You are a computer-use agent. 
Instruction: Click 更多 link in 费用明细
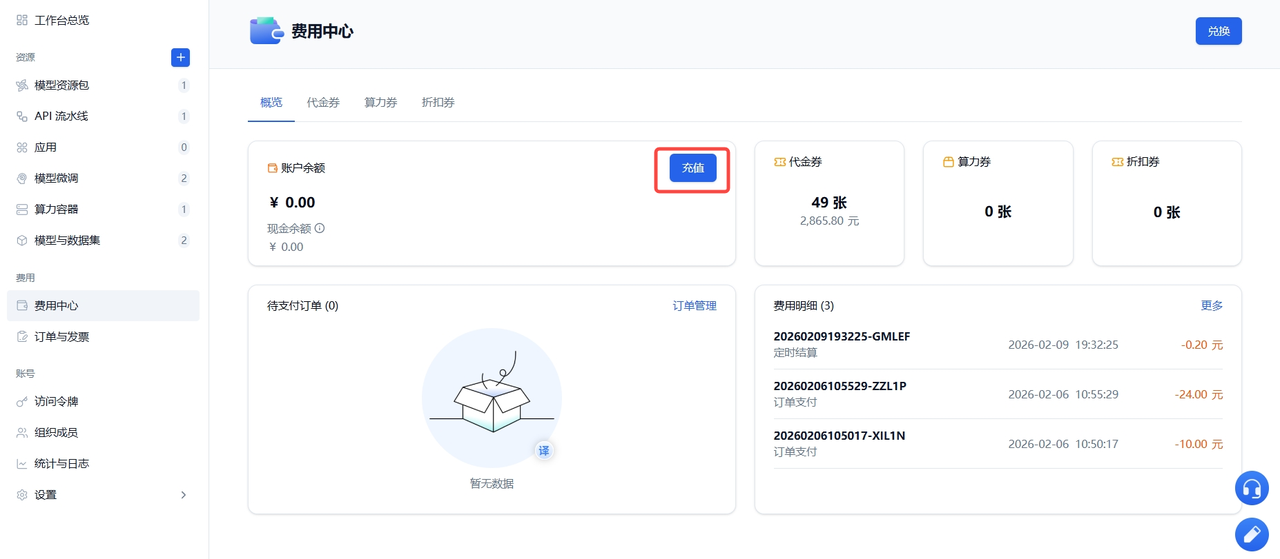click(x=1211, y=305)
